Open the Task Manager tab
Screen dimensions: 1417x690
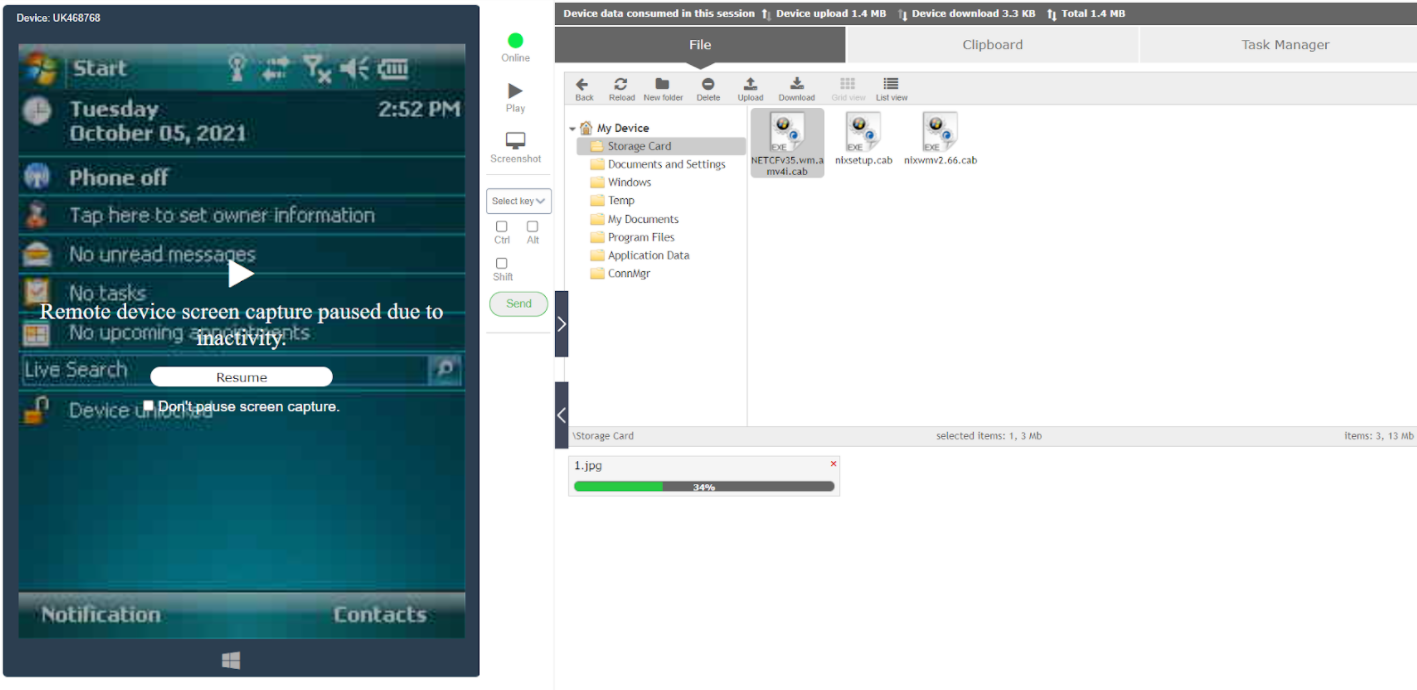1285,45
